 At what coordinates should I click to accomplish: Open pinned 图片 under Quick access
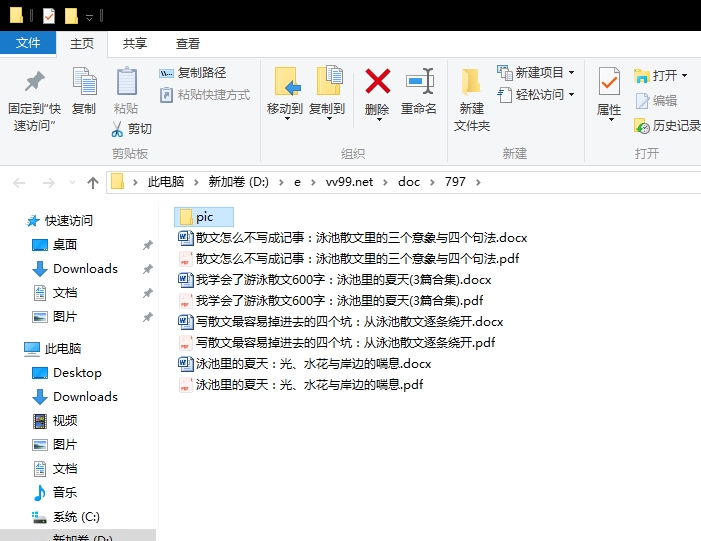pos(55,317)
